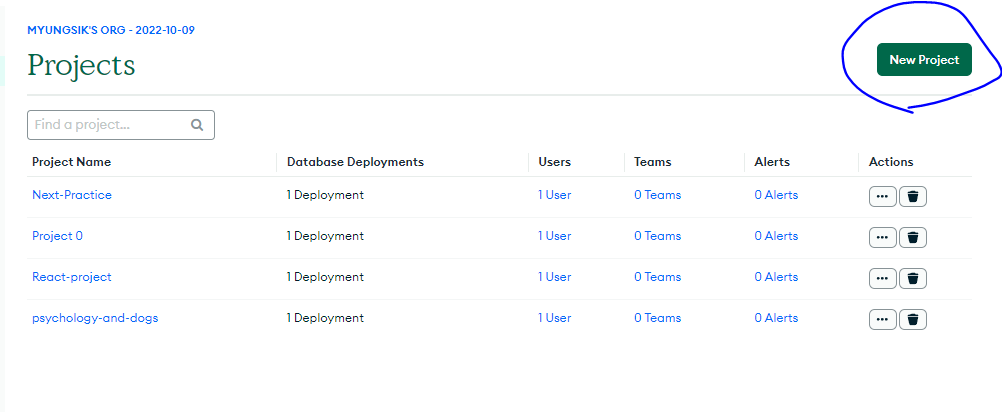The image size is (1002, 412).
Task: Click 1 Deployment in the Project 0 row
Action: pyautogui.click(x=325, y=236)
